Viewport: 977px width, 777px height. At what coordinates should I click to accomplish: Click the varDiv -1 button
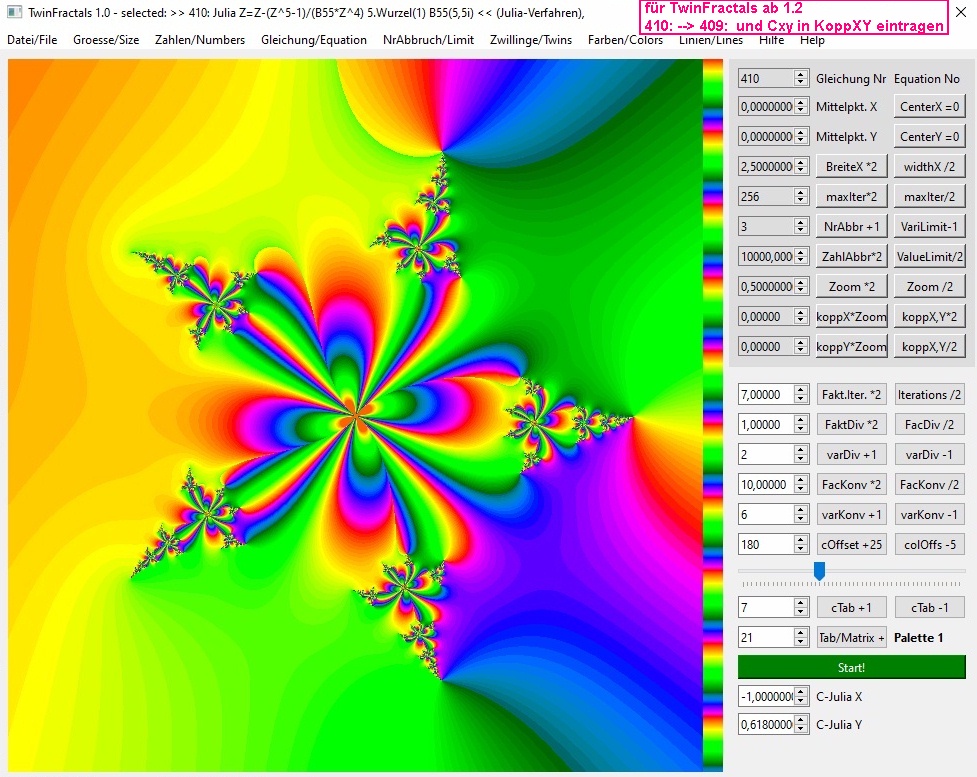pyautogui.click(x=930, y=454)
